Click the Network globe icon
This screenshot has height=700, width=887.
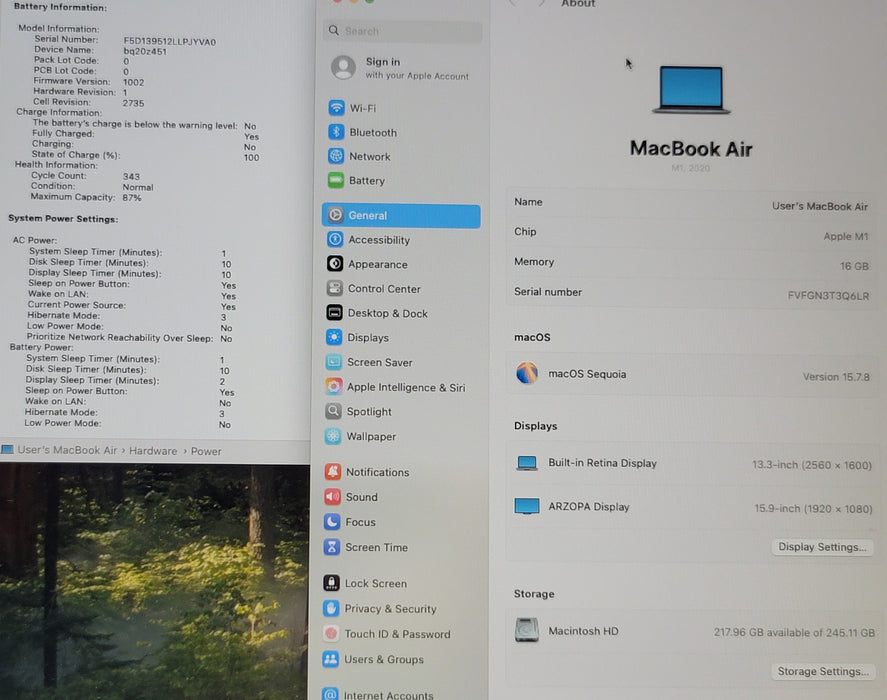pos(336,156)
